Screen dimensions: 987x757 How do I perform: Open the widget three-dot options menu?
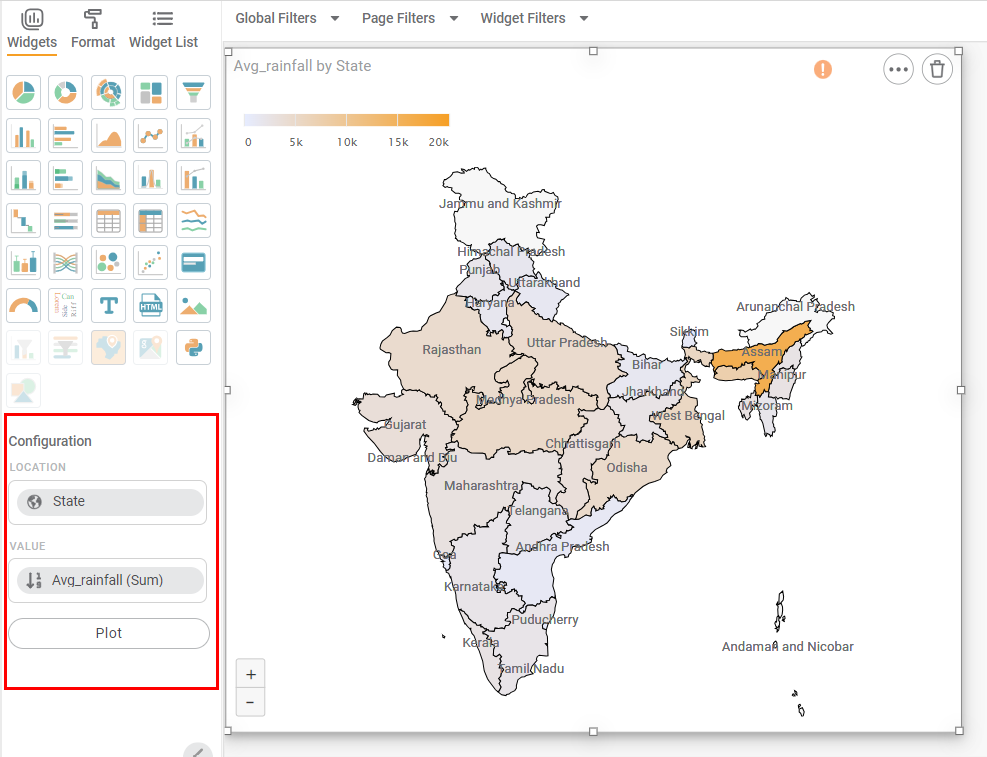898,69
